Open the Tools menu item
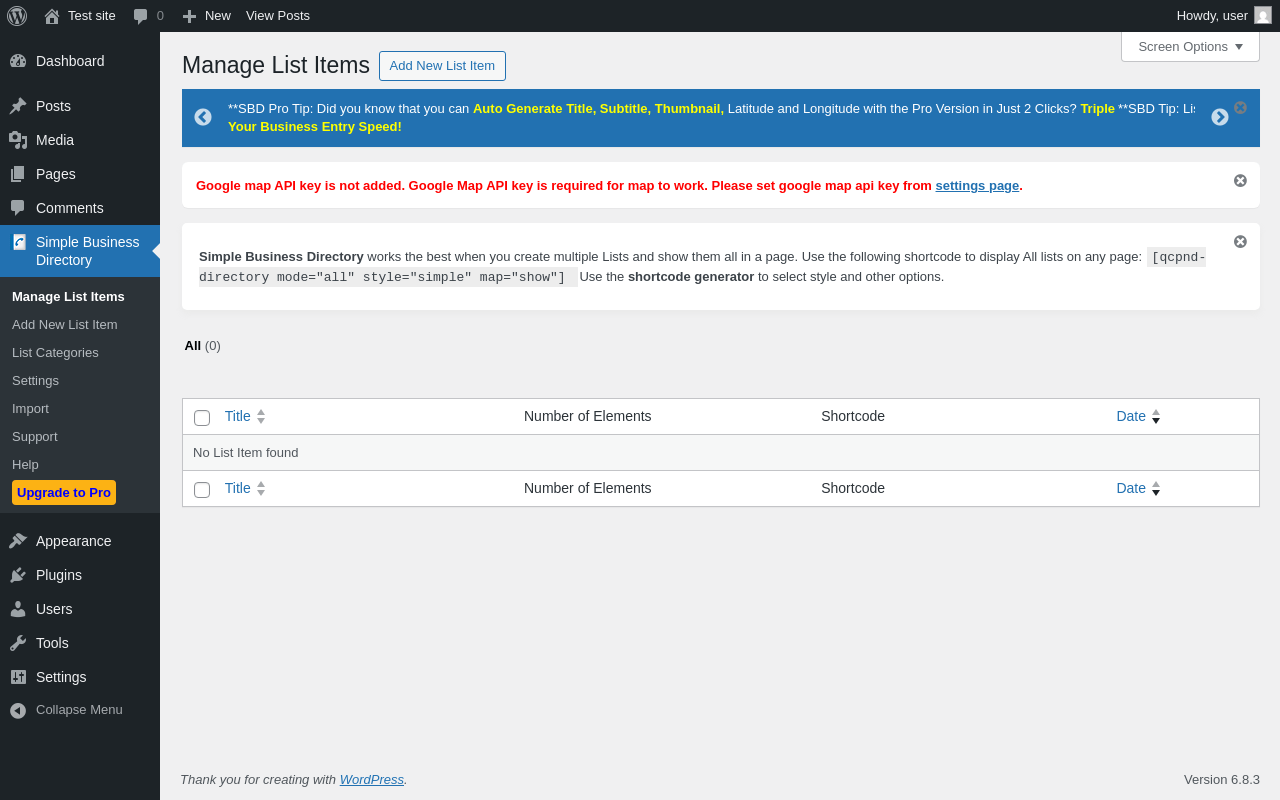 [x=80, y=643]
